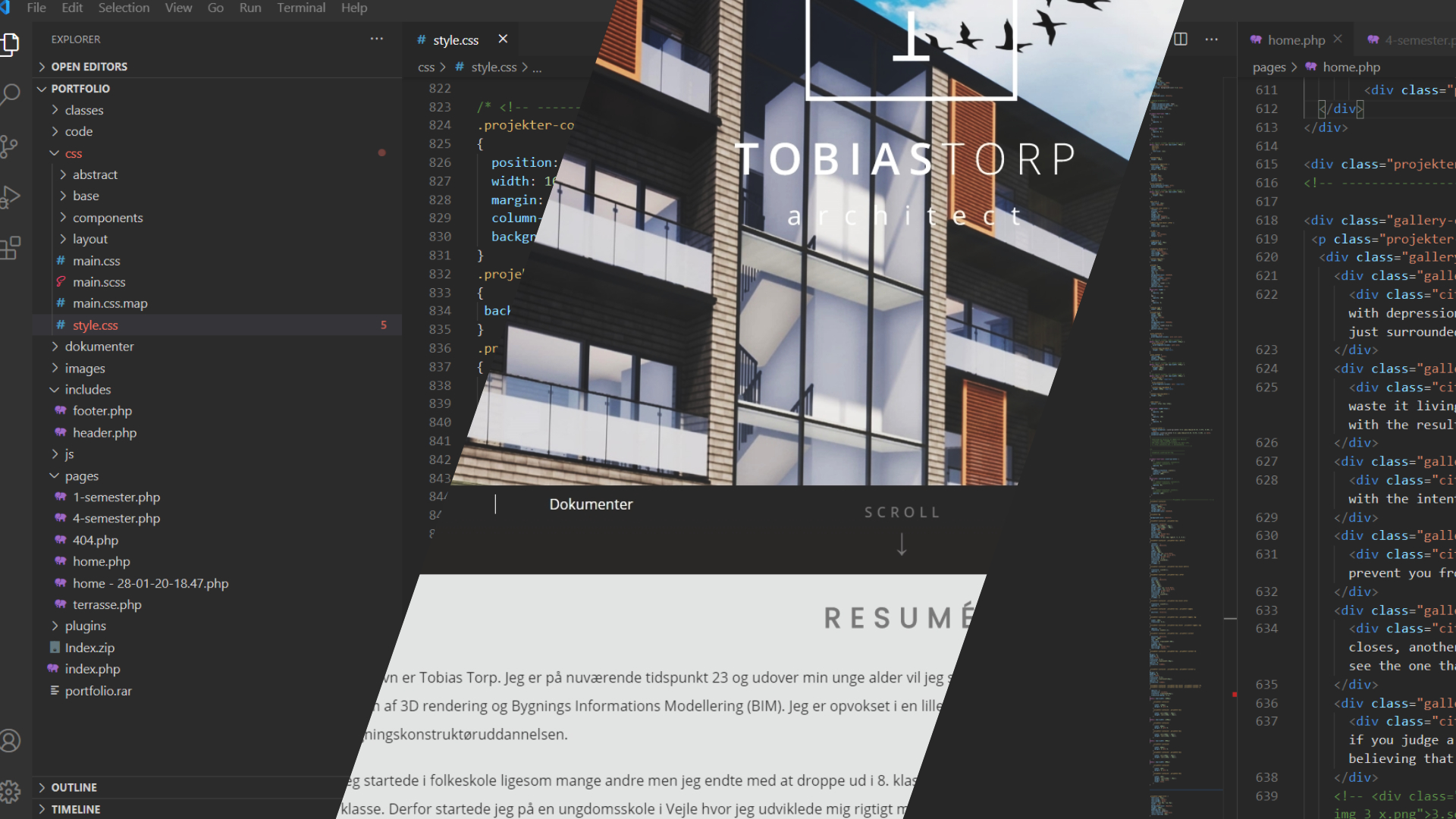This screenshot has width=1456, height=819.
Task: Click the Dokumenter link in preview
Action: pos(591,504)
